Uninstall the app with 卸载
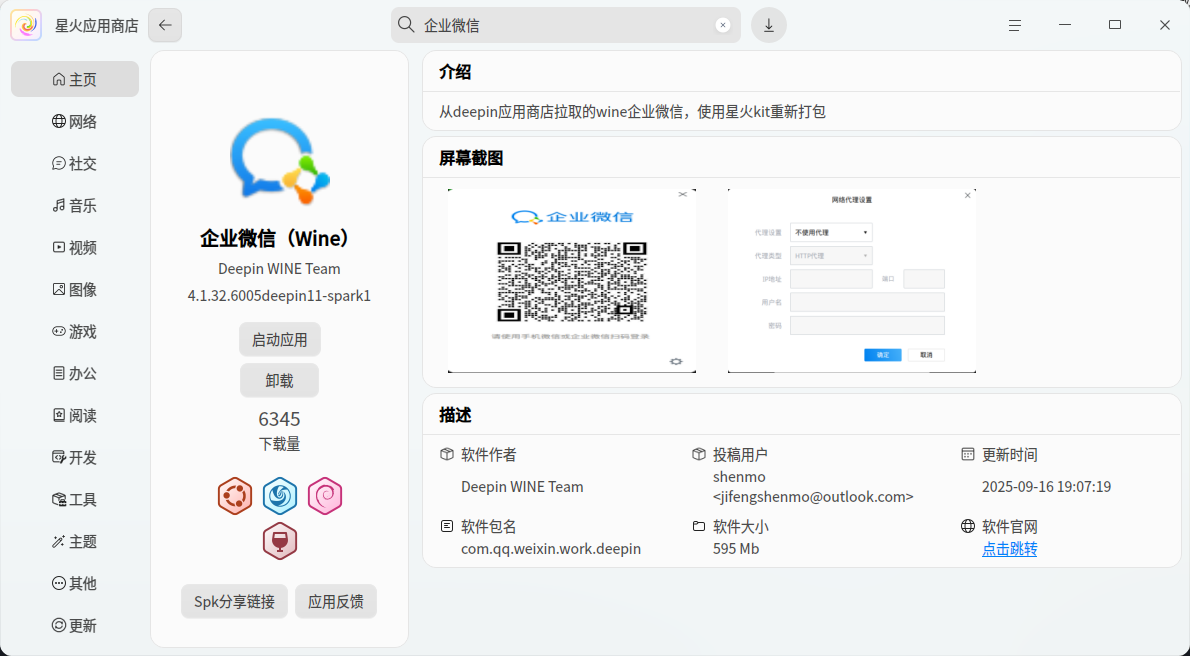 click(279, 380)
